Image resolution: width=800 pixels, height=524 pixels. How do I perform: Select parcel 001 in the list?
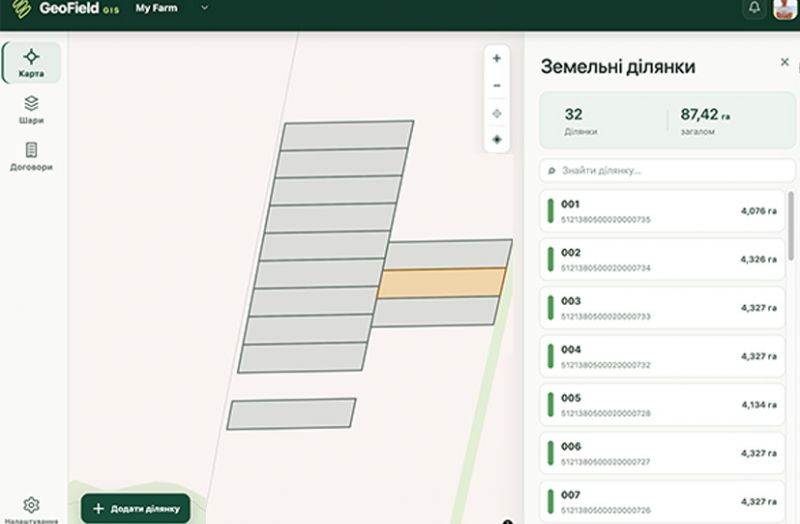click(x=662, y=211)
